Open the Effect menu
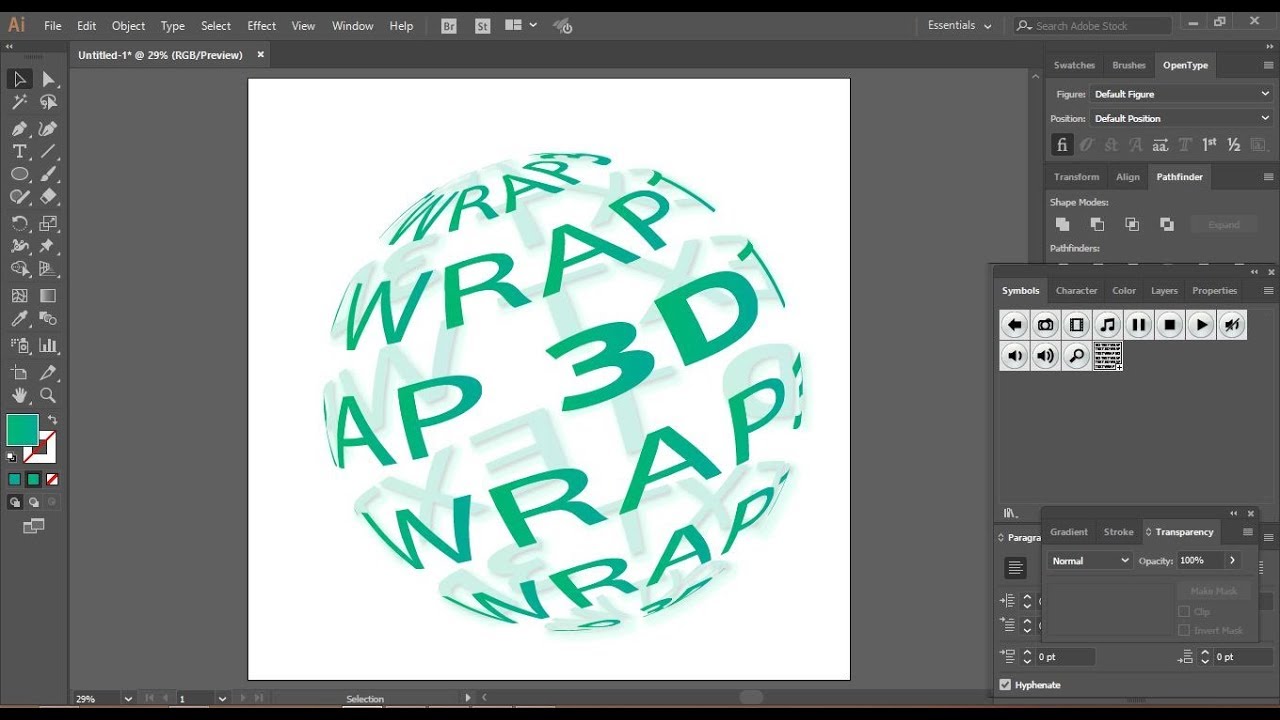The width and height of the screenshot is (1280, 720). (261, 26)
